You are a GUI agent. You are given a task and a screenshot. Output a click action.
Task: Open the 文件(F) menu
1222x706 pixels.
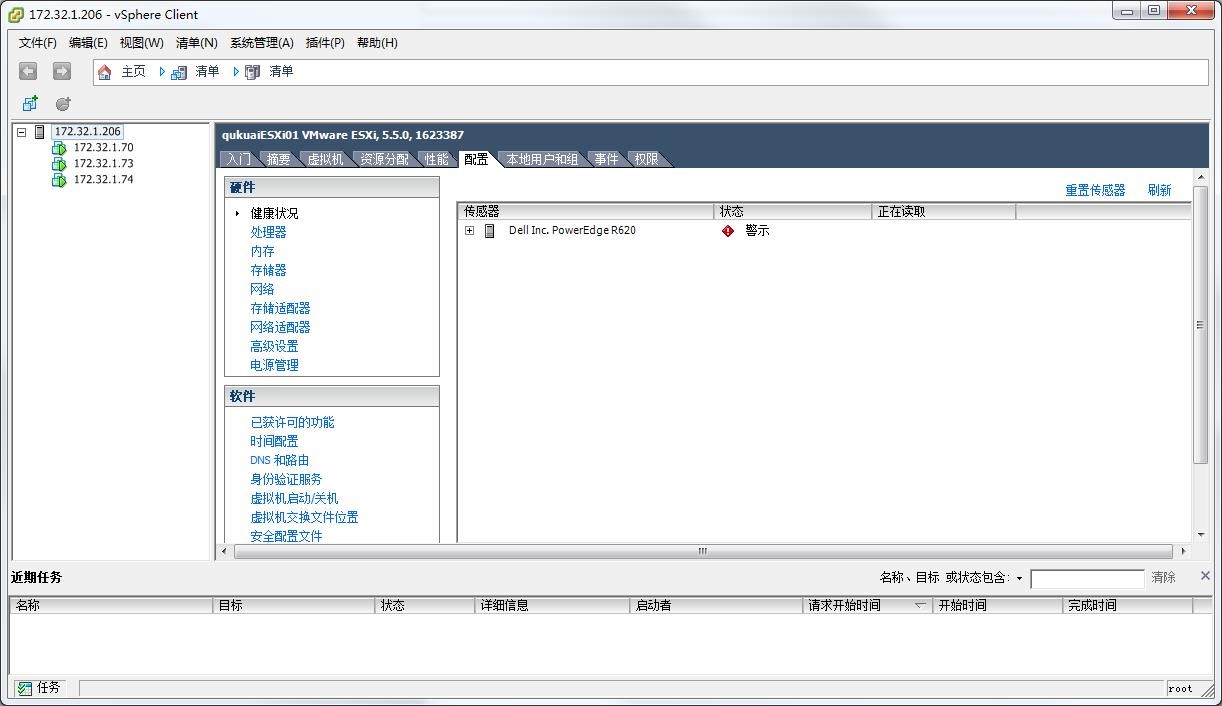click(38, 43)
